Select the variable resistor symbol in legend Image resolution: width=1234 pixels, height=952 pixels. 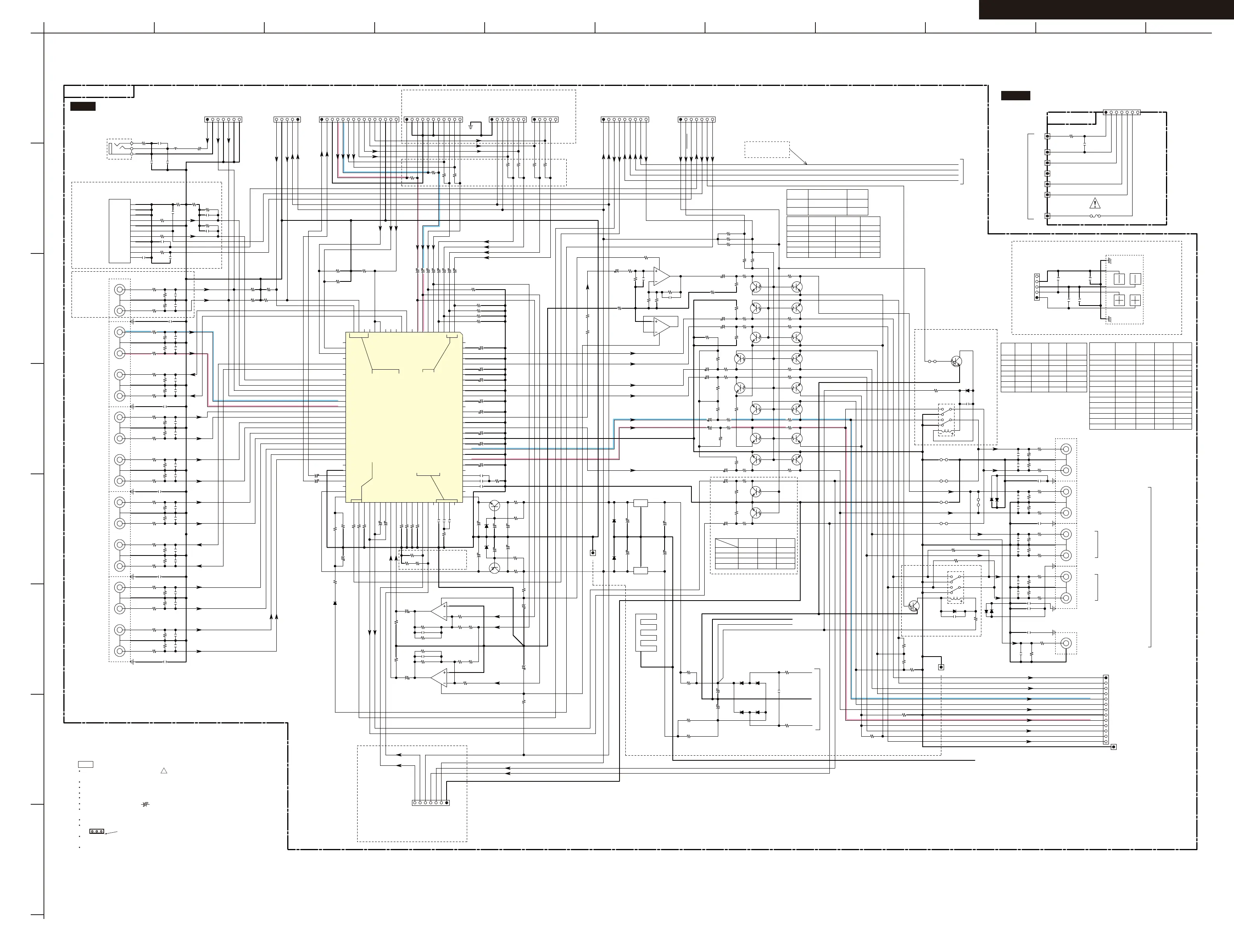click(x=145, y=805)
